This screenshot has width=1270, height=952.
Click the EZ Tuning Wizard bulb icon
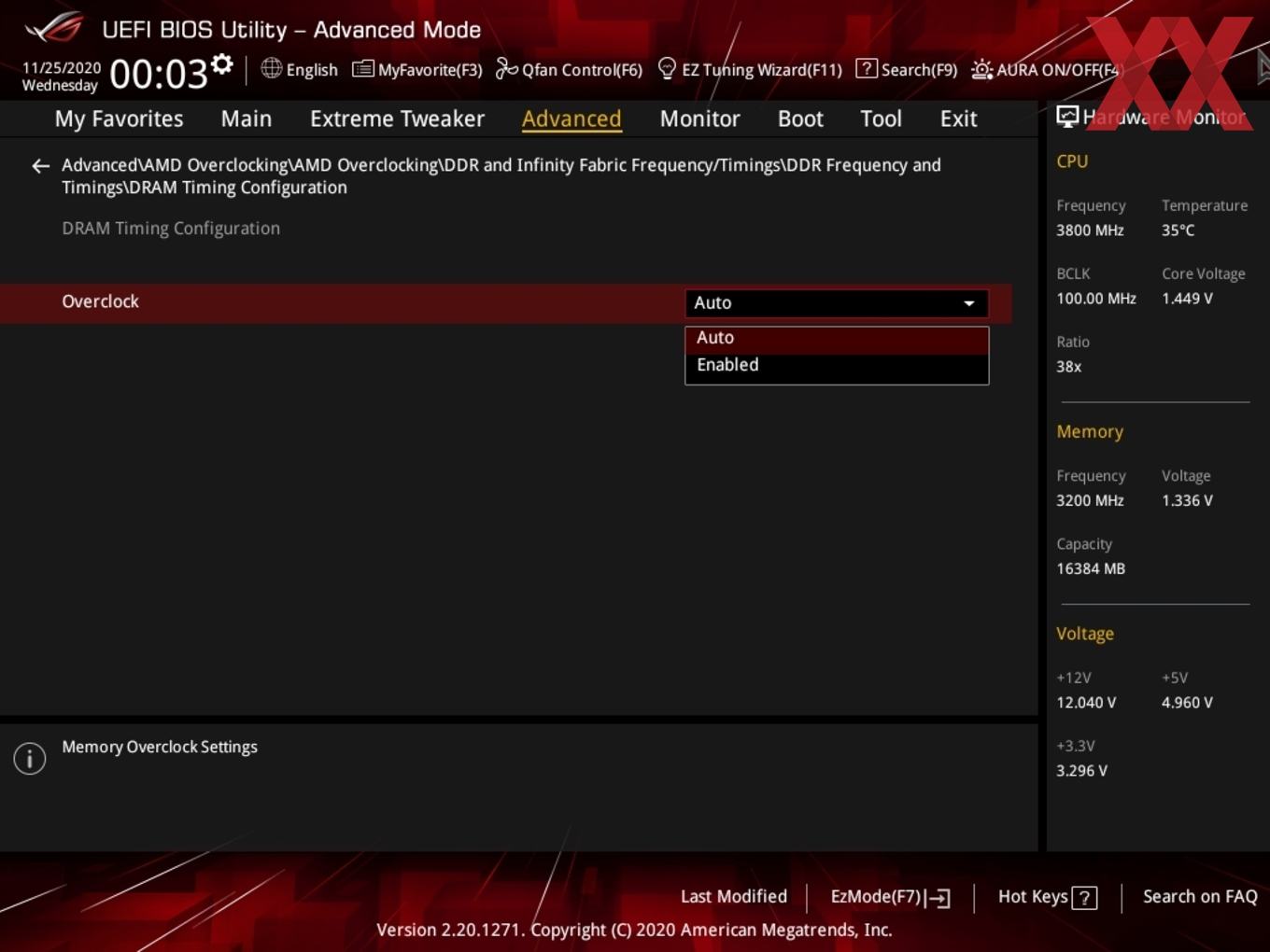pyautogui.click(x=667, y=68)
